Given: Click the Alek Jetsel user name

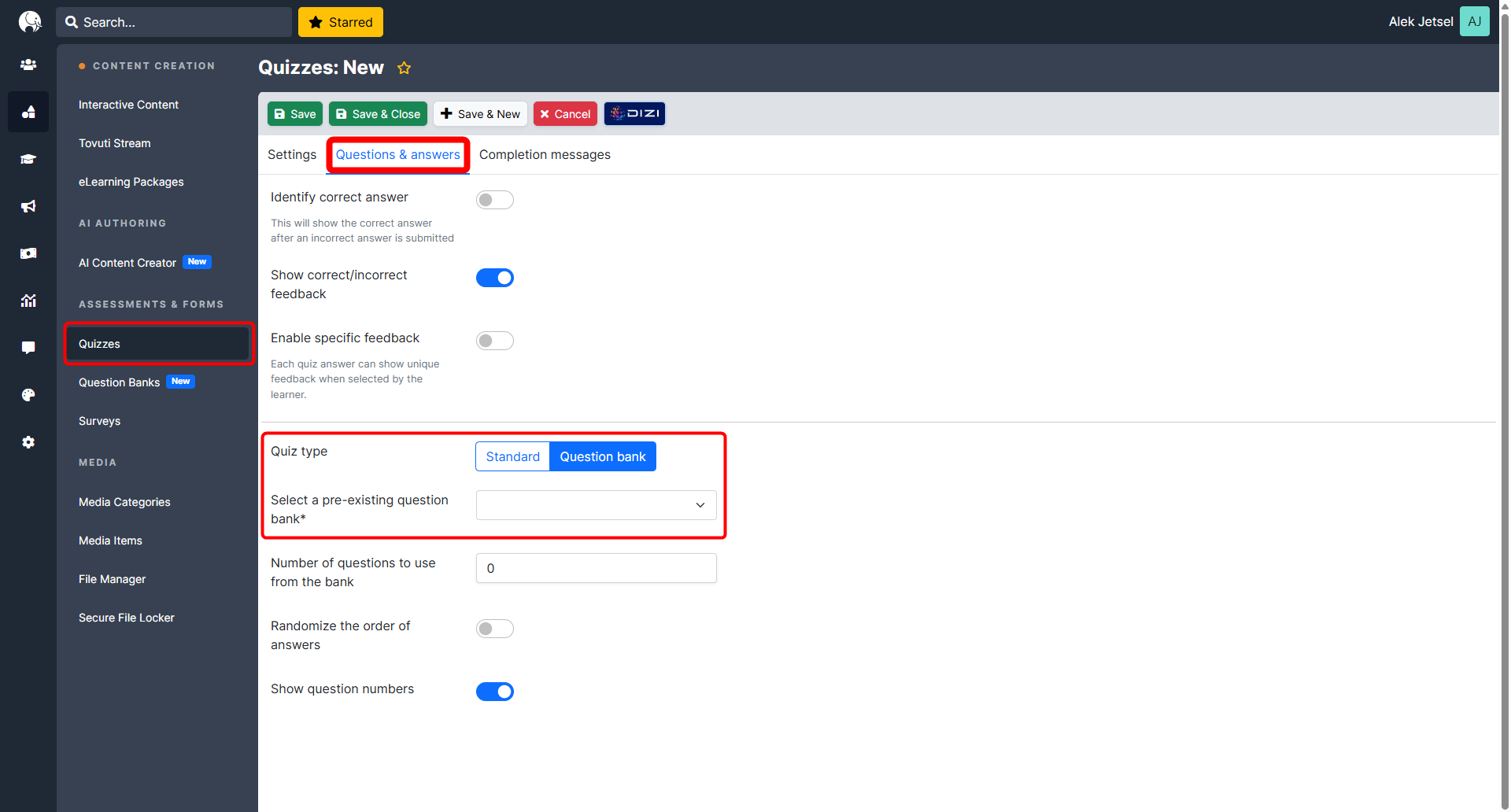Looking at the screenshot, I should pyautogui.click(x=1420, y=22).
